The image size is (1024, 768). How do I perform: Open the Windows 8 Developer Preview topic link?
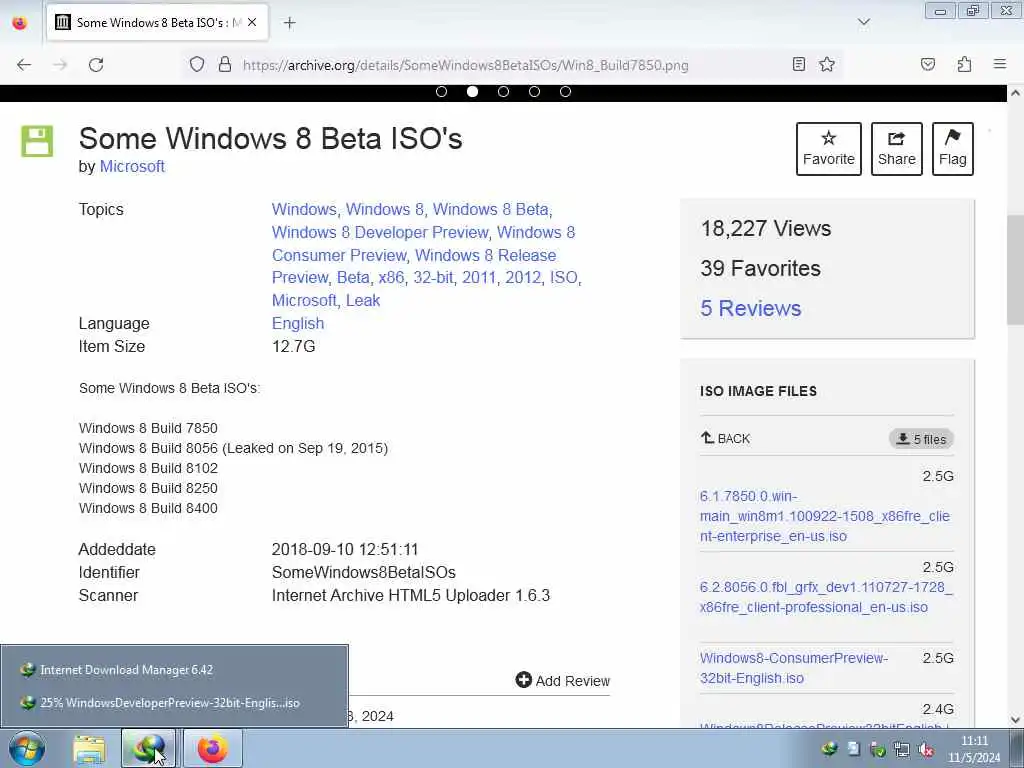coord(380,232)
